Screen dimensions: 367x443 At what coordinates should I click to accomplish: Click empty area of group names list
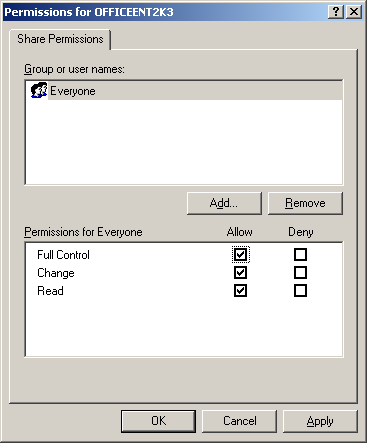click(184, 142)
